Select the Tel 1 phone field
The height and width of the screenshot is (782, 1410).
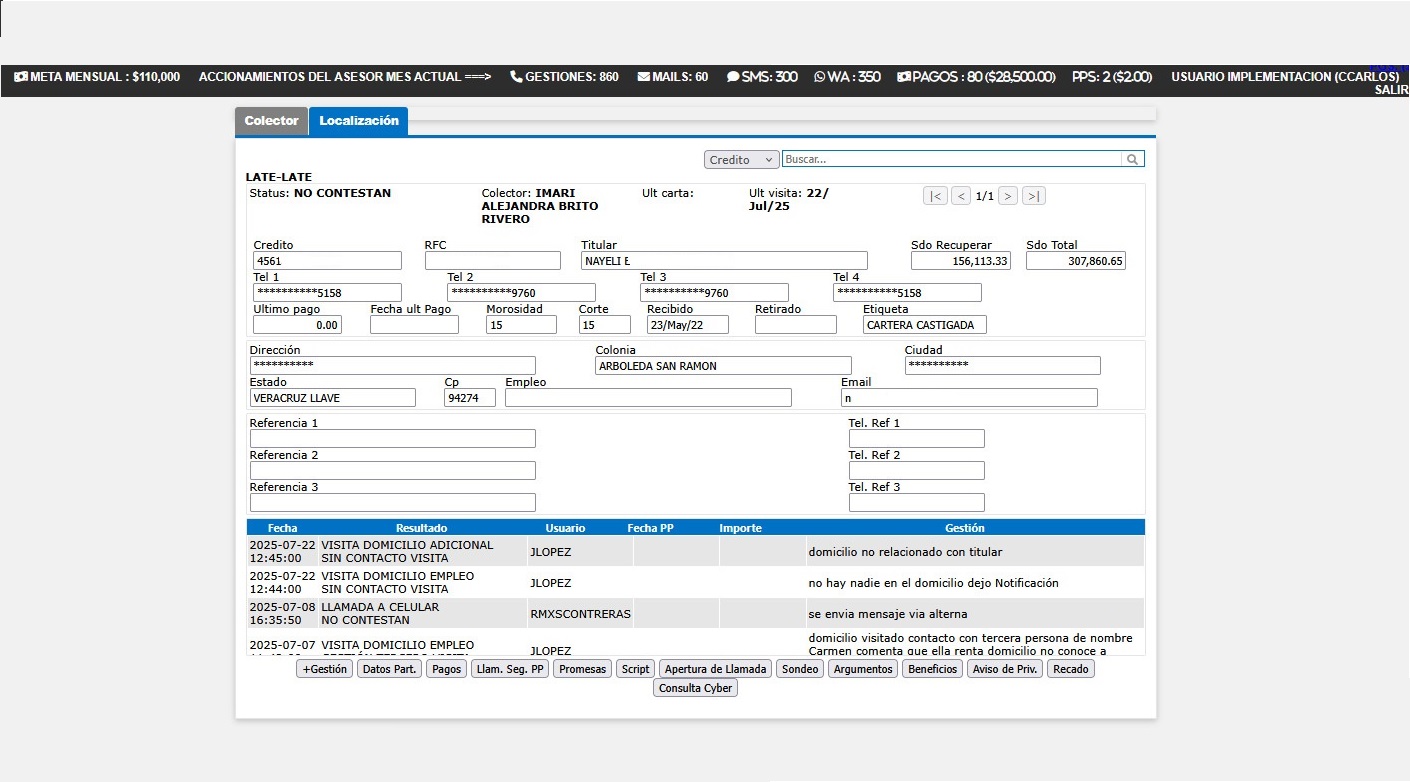(327, 293)
